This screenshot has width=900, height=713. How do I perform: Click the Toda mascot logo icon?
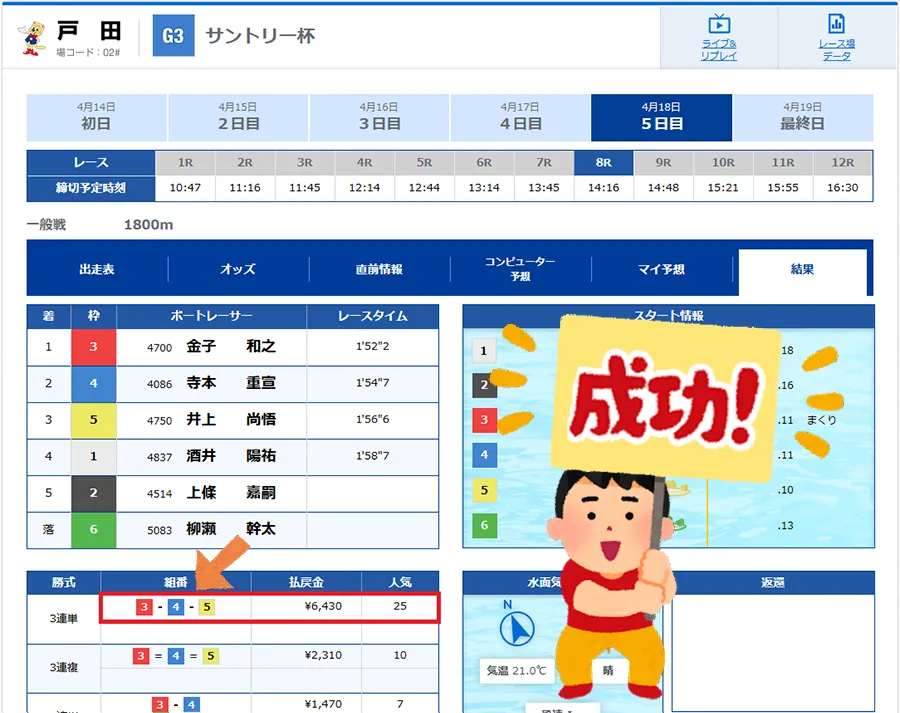coord(33,37)
